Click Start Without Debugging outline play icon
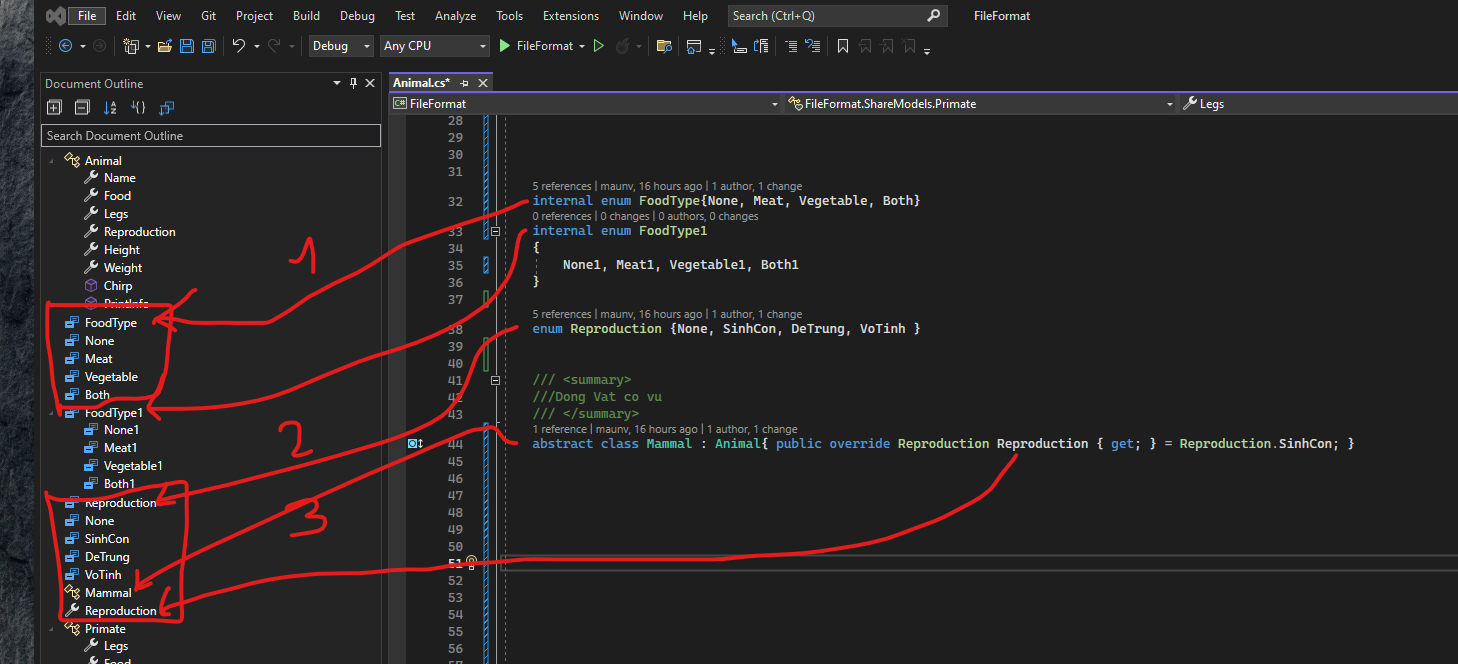 (x=599, y=46)
